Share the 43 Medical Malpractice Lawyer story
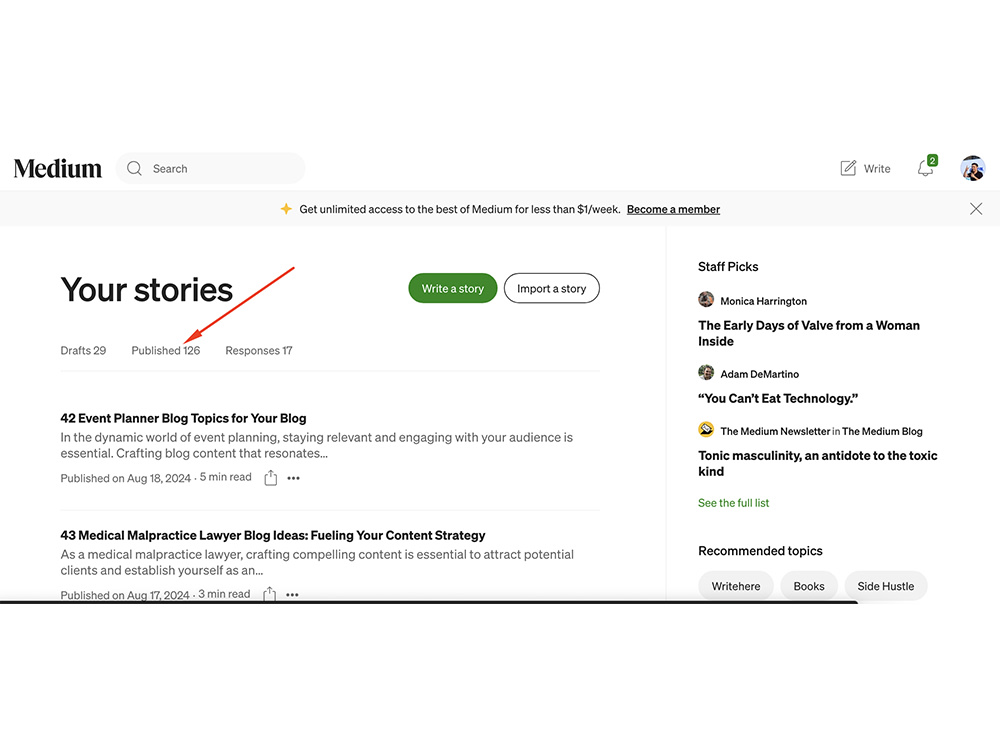This screenshot has width=1000, height=750. [270, 594]
